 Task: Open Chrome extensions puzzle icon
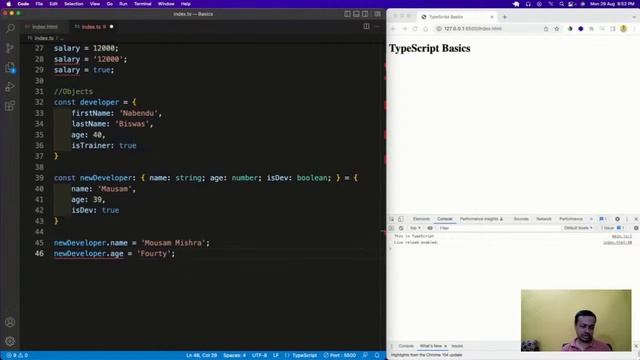[591, 29]
